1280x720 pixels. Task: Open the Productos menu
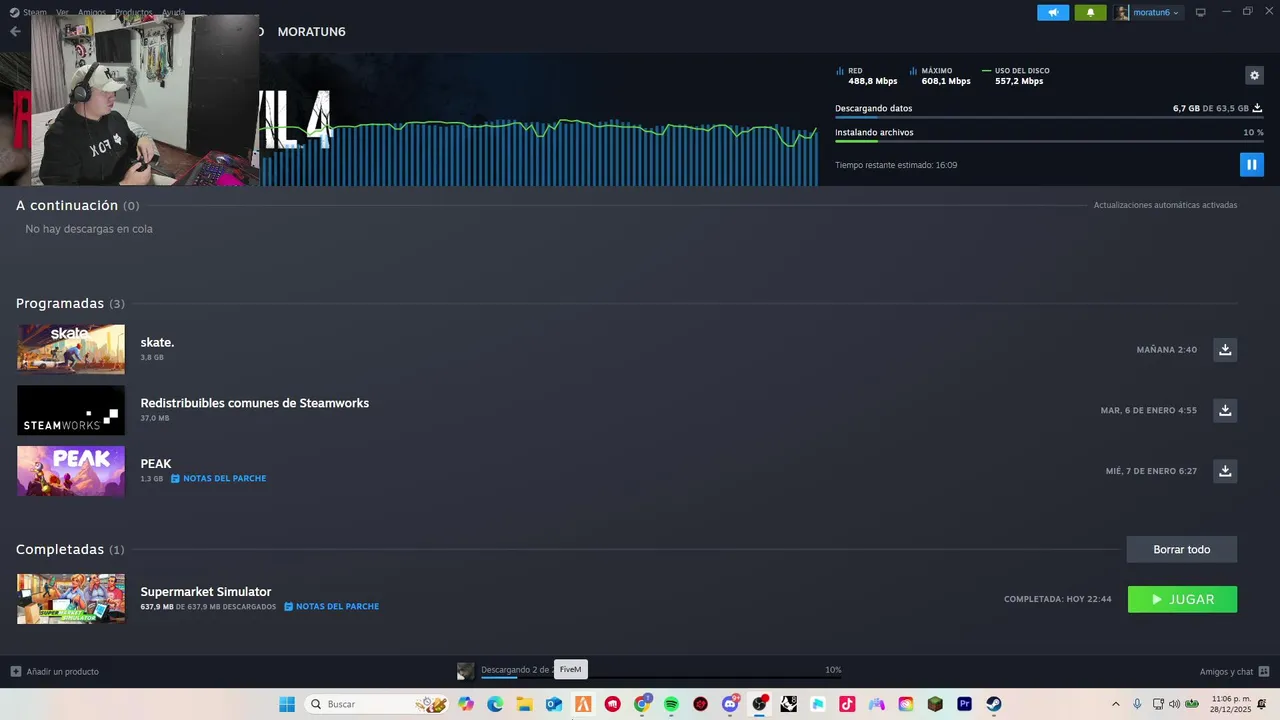point(133,12)
